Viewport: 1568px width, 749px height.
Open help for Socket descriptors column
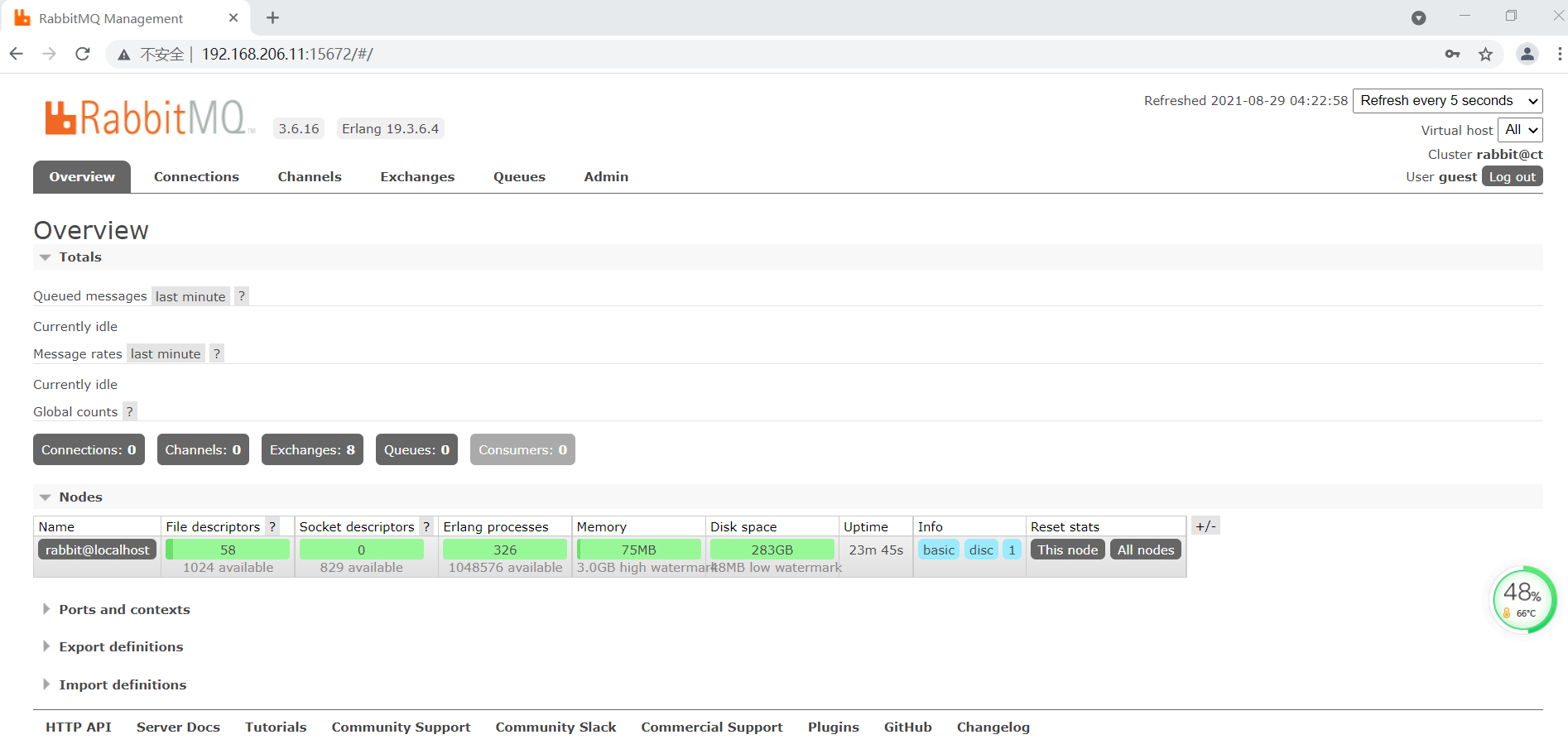(426, 526)
